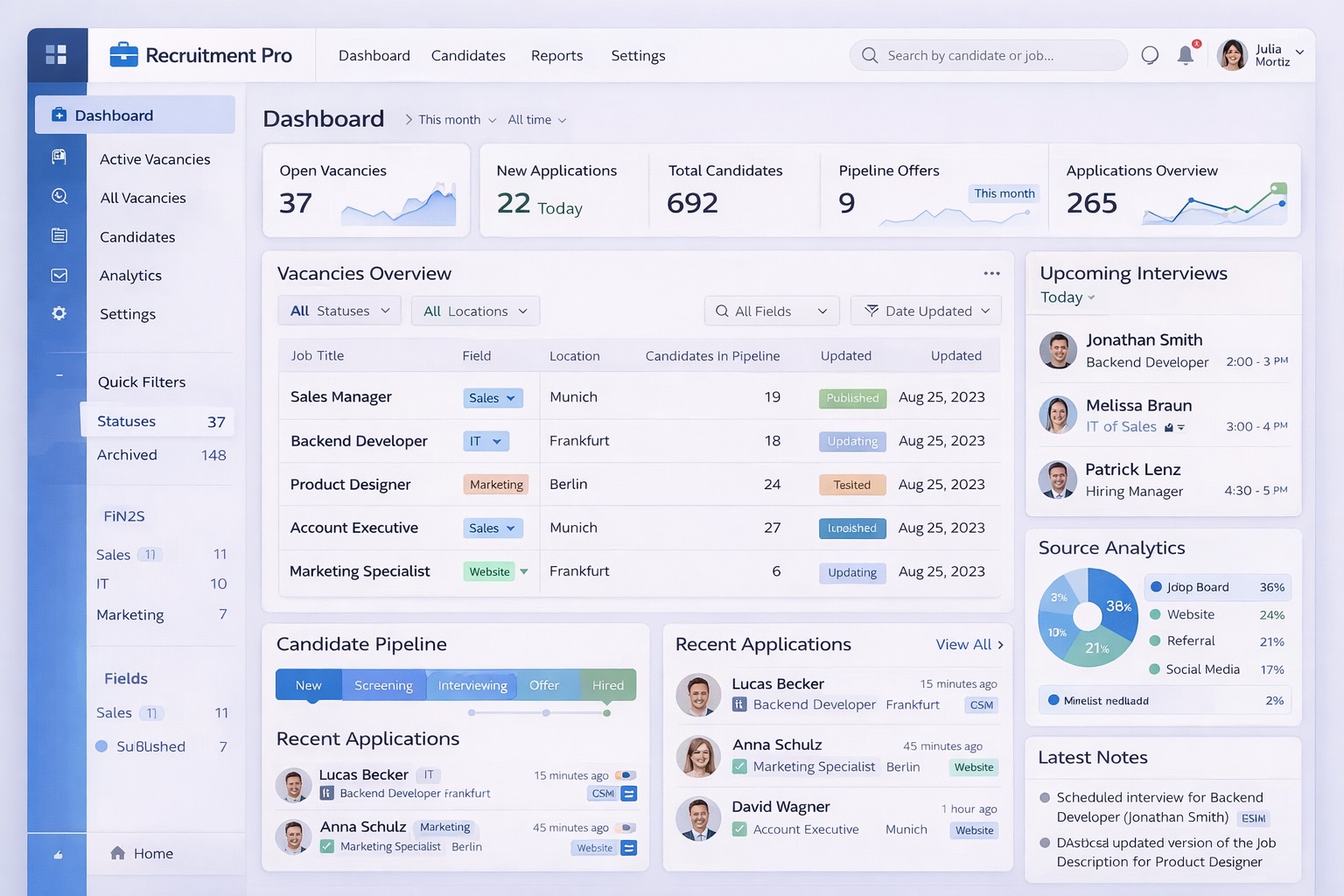Open the ellipsis menu on Vacancies Overview
The height and width of the screenshot is (896, 1344).
991,273
